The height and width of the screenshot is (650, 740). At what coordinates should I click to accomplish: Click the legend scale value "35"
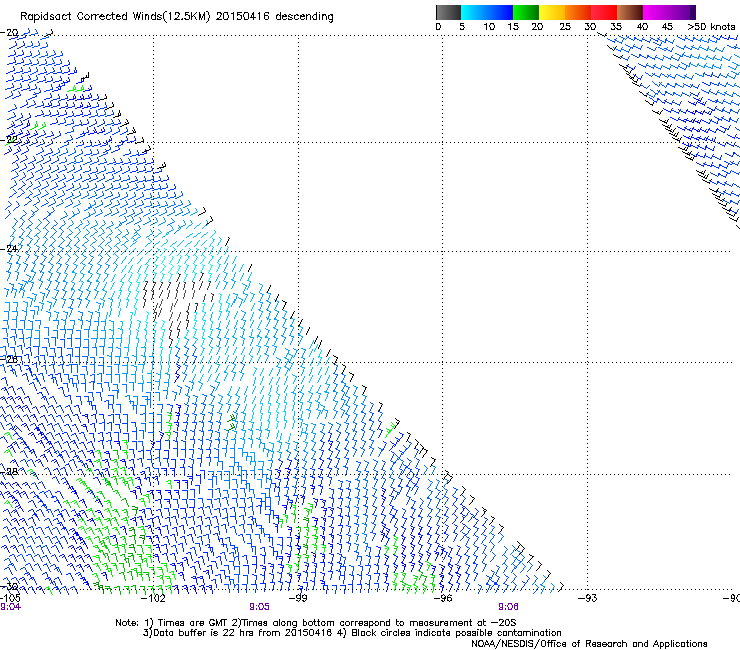click(616, 27)
